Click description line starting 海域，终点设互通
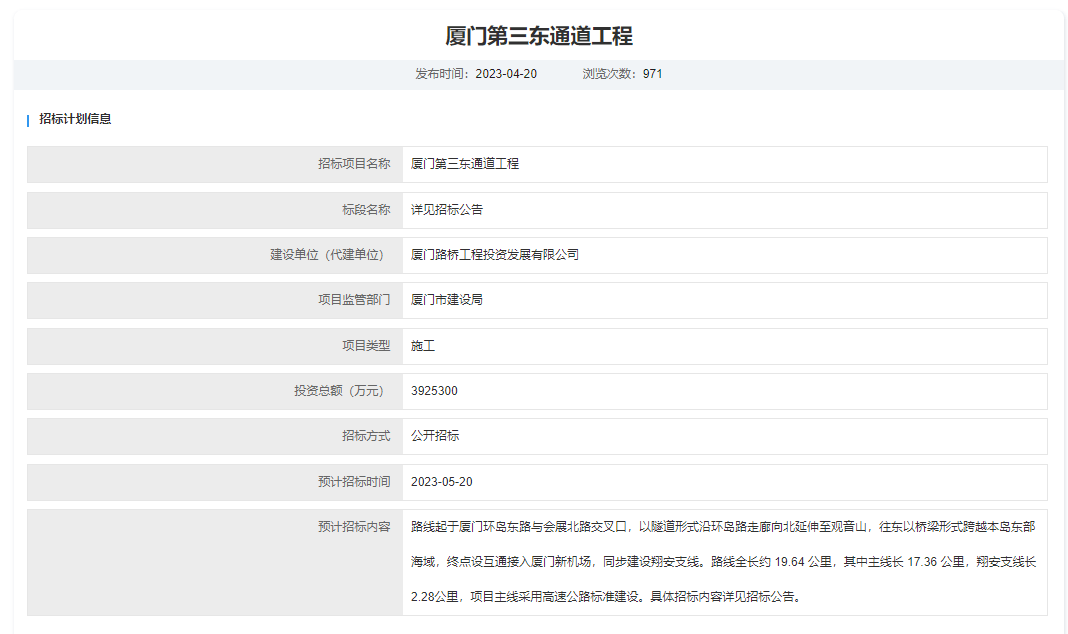Screen dimensions: 1068x634 click(723, 562)
